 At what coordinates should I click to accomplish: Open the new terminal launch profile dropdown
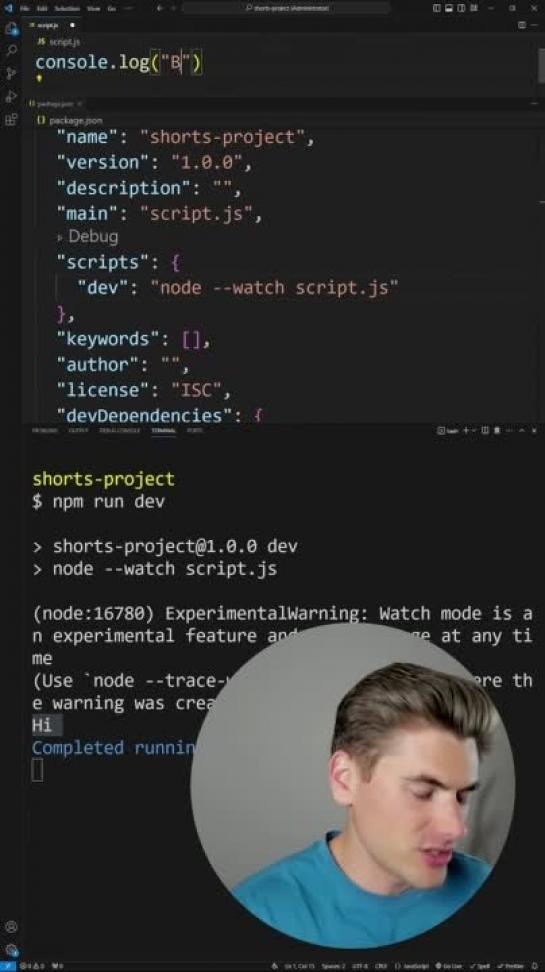pos(474,430)
